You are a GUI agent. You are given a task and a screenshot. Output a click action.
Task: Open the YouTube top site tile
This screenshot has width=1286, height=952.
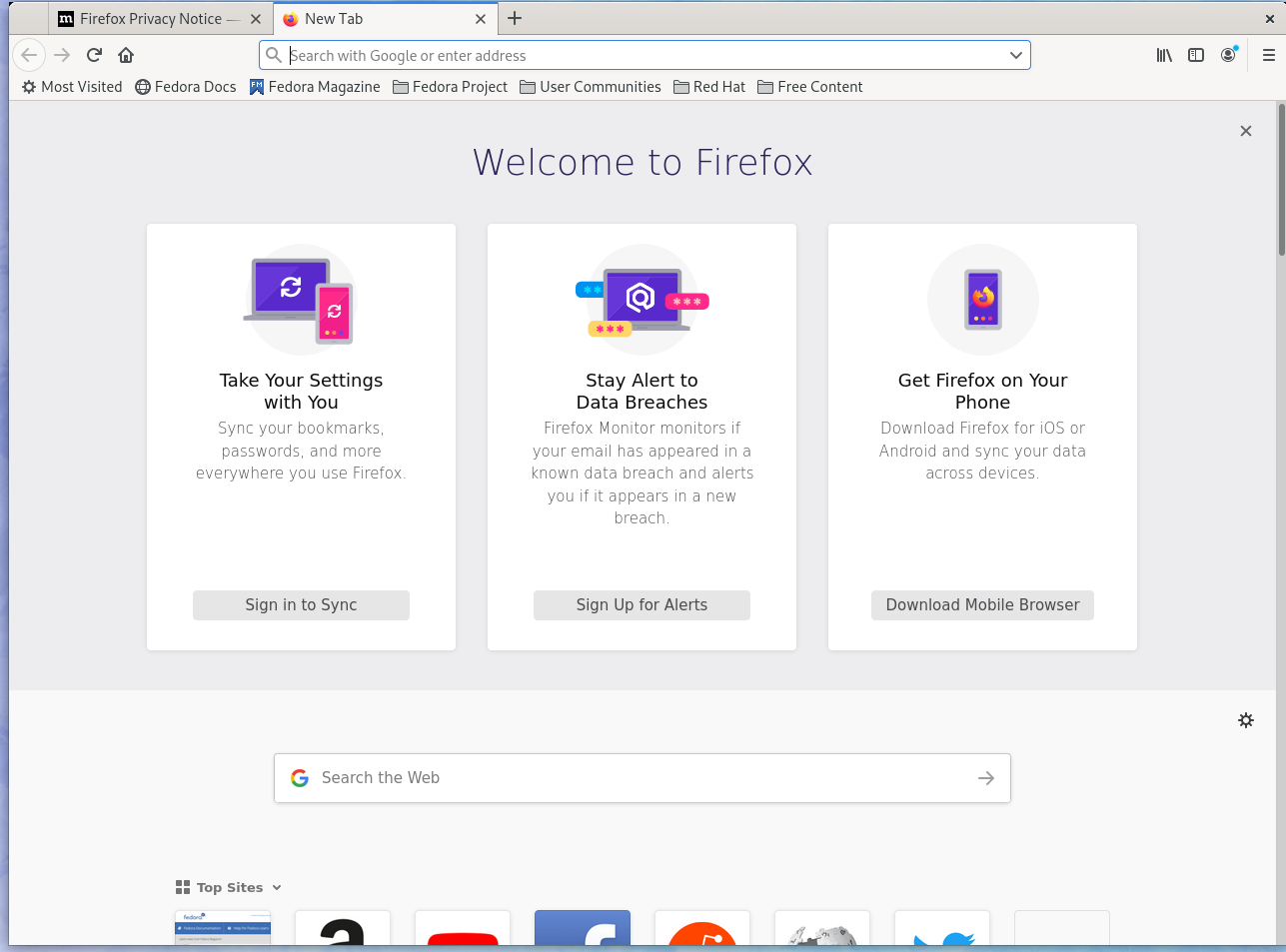pyautogui.click(x=463, y=928)
